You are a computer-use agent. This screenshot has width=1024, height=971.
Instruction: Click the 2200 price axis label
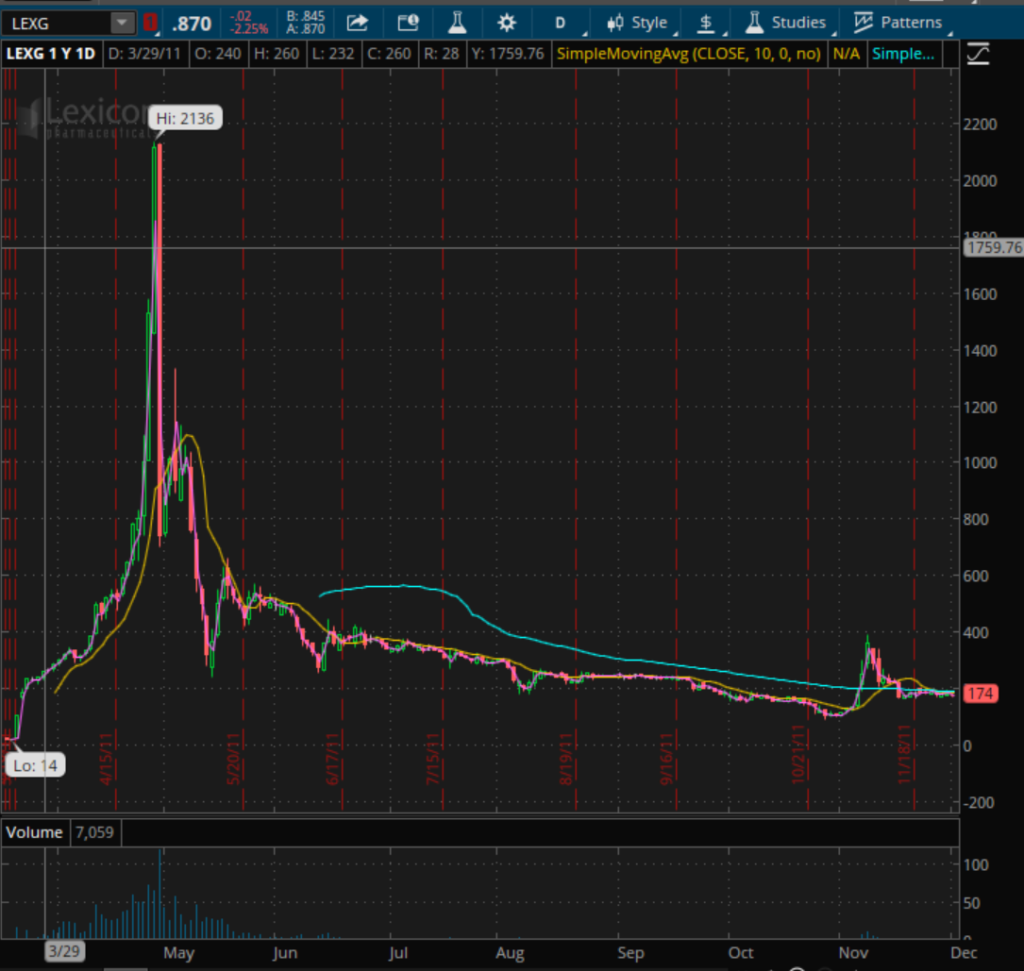click(980, 124)
